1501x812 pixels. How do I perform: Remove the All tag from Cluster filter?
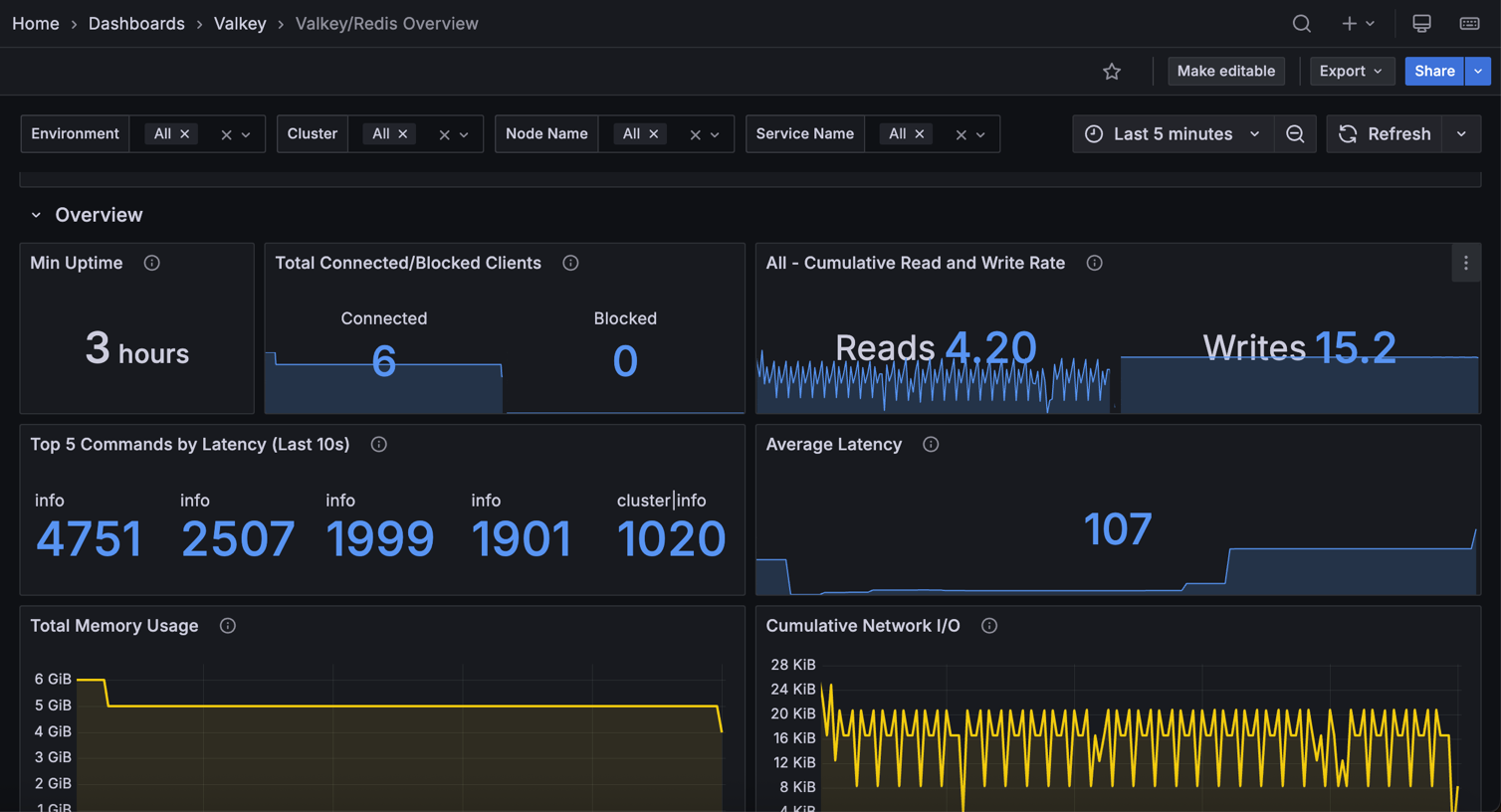[x=403, y=133]
